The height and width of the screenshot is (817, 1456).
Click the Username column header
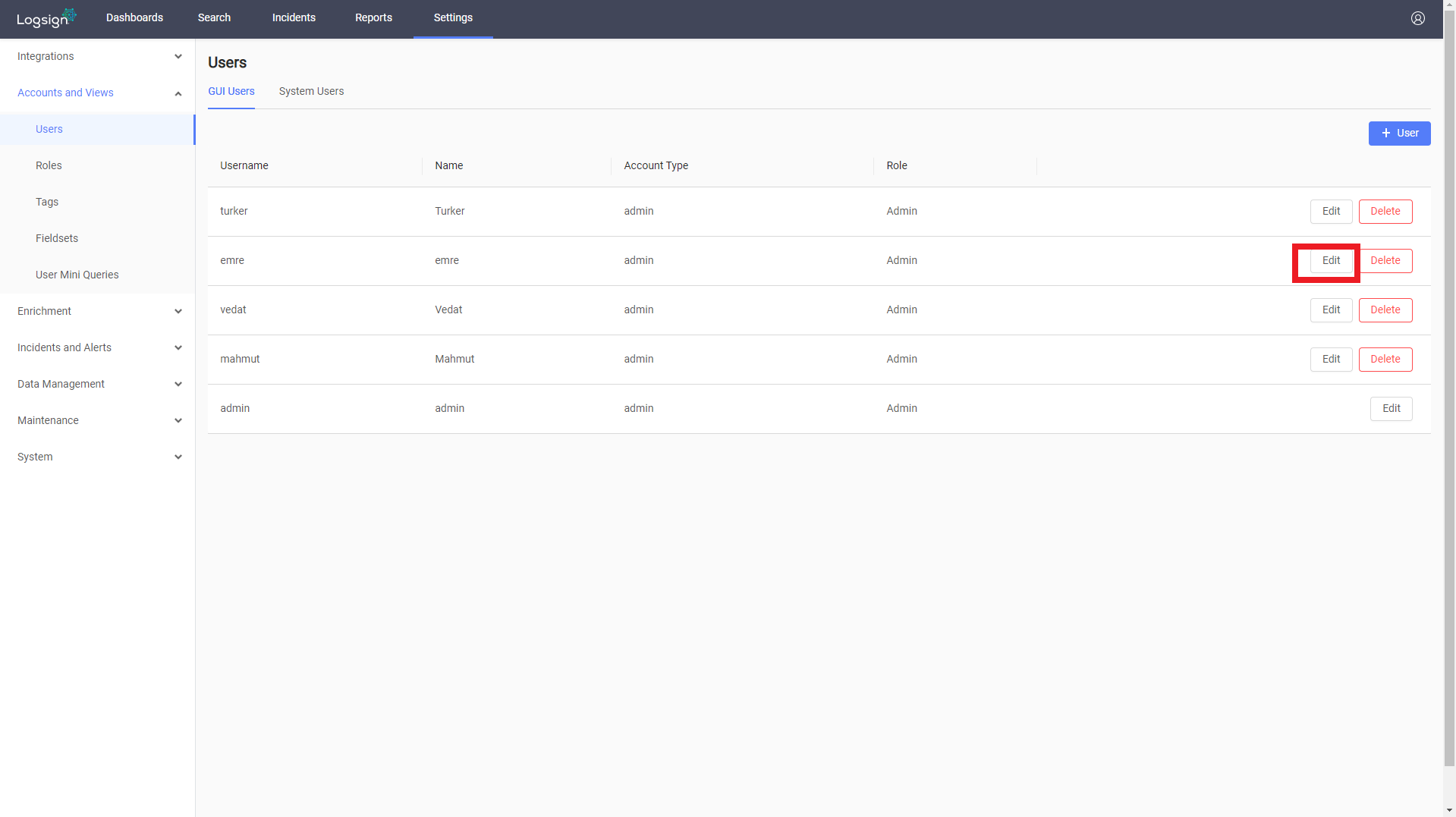(244, 165)
